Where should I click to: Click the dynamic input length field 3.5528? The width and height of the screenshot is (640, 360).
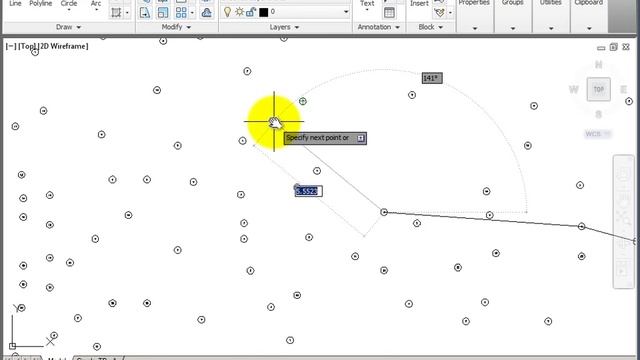tap(309, 191)
